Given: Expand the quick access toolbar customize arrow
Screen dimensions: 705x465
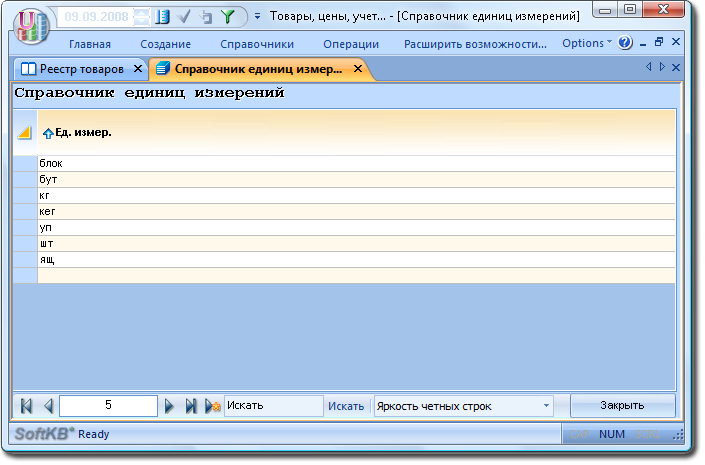Looking at the screenshot, I should (x=258, y=17).
